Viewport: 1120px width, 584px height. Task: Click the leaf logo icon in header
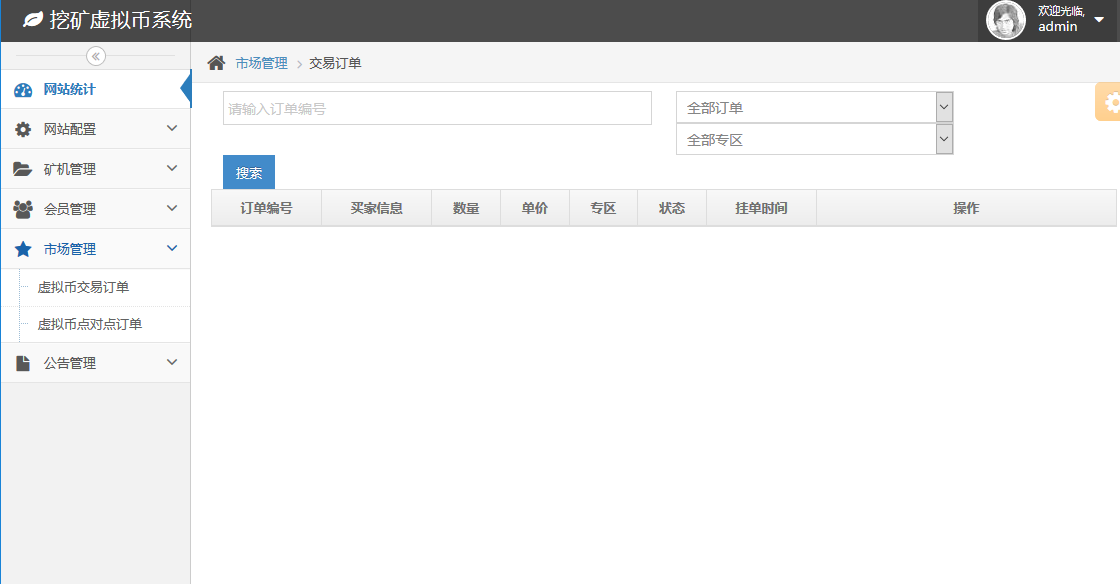[x=33, y=20]
